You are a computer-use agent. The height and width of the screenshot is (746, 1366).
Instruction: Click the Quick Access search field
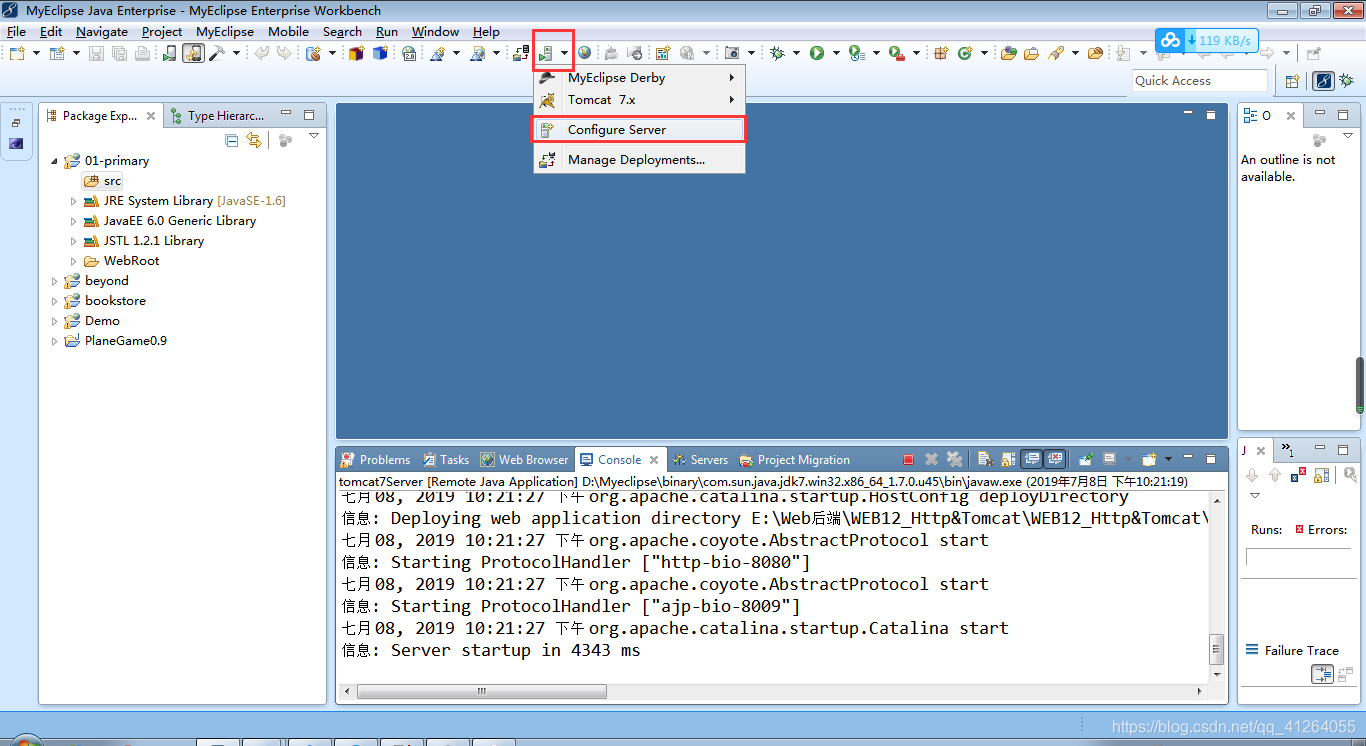click(x=1200, y=81)
